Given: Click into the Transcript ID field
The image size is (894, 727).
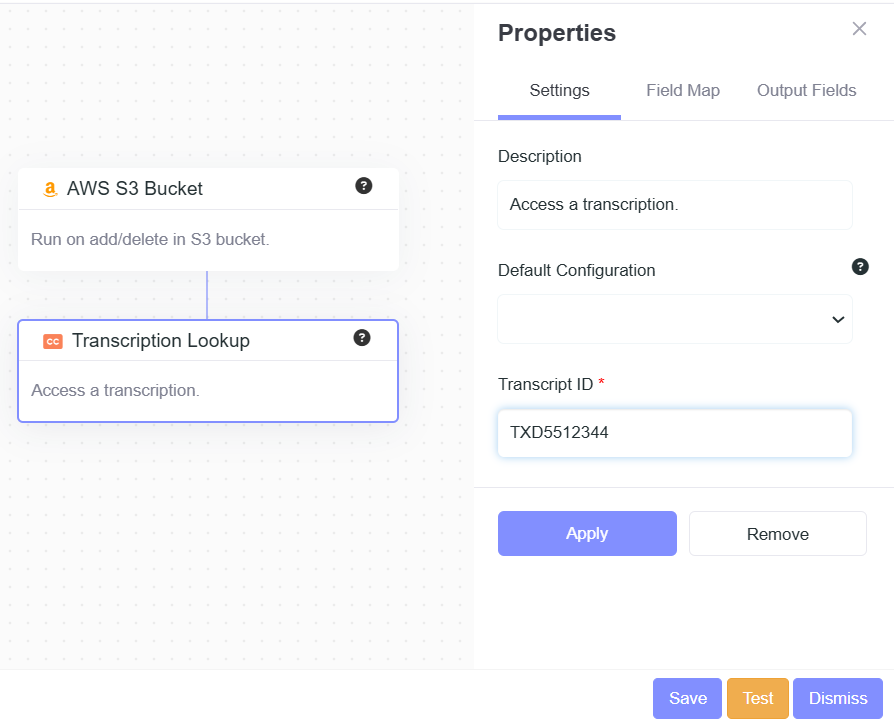Looking at the screenshot, I should [x=675, y=433].
